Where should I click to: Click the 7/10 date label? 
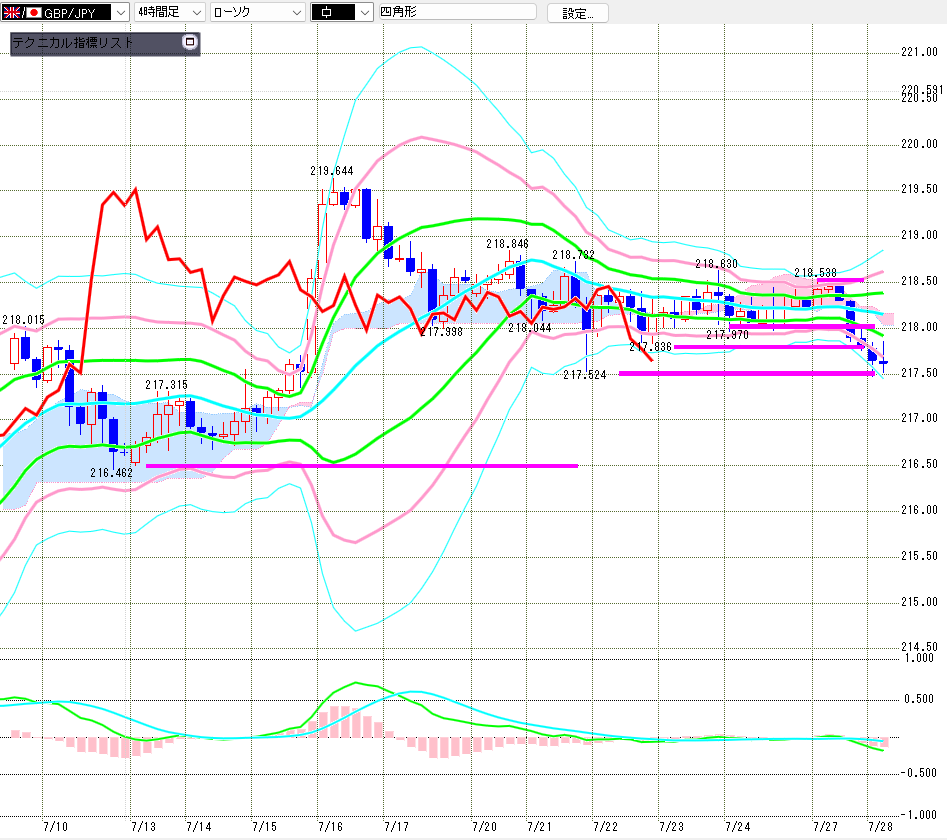click(x=56, y=827)
